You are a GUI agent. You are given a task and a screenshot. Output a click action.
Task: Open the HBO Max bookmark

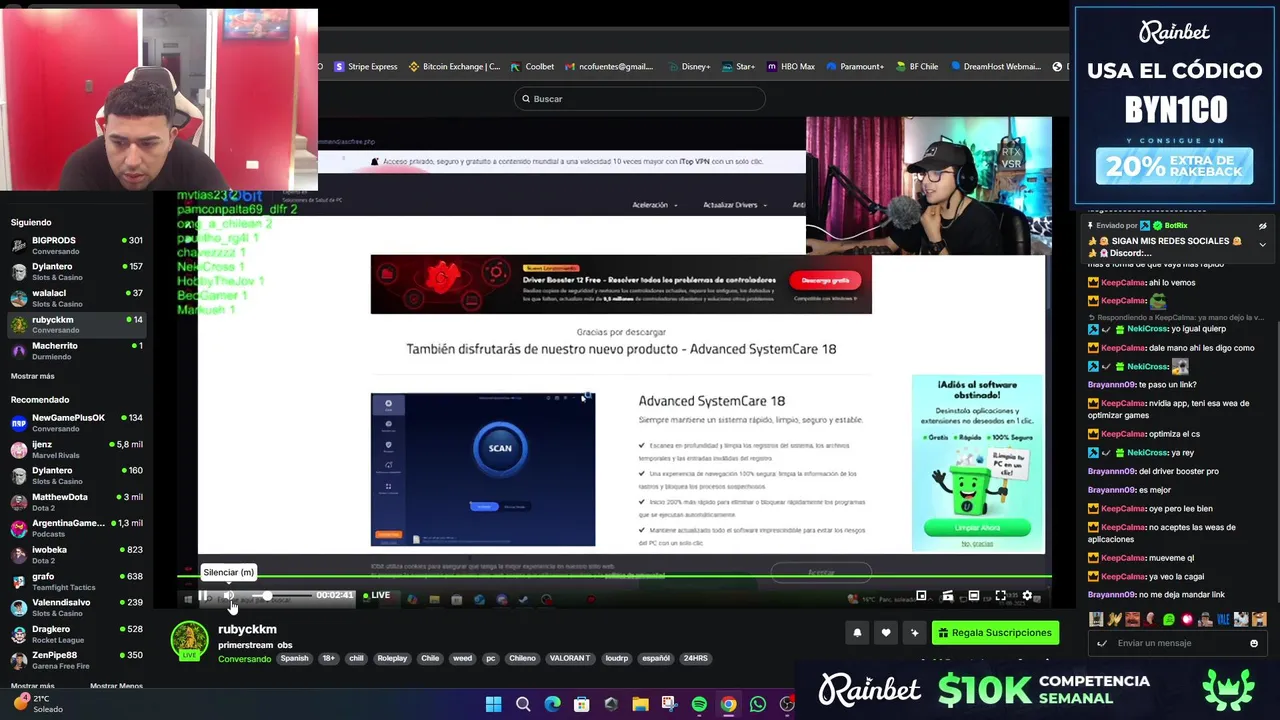click(791, 67)
